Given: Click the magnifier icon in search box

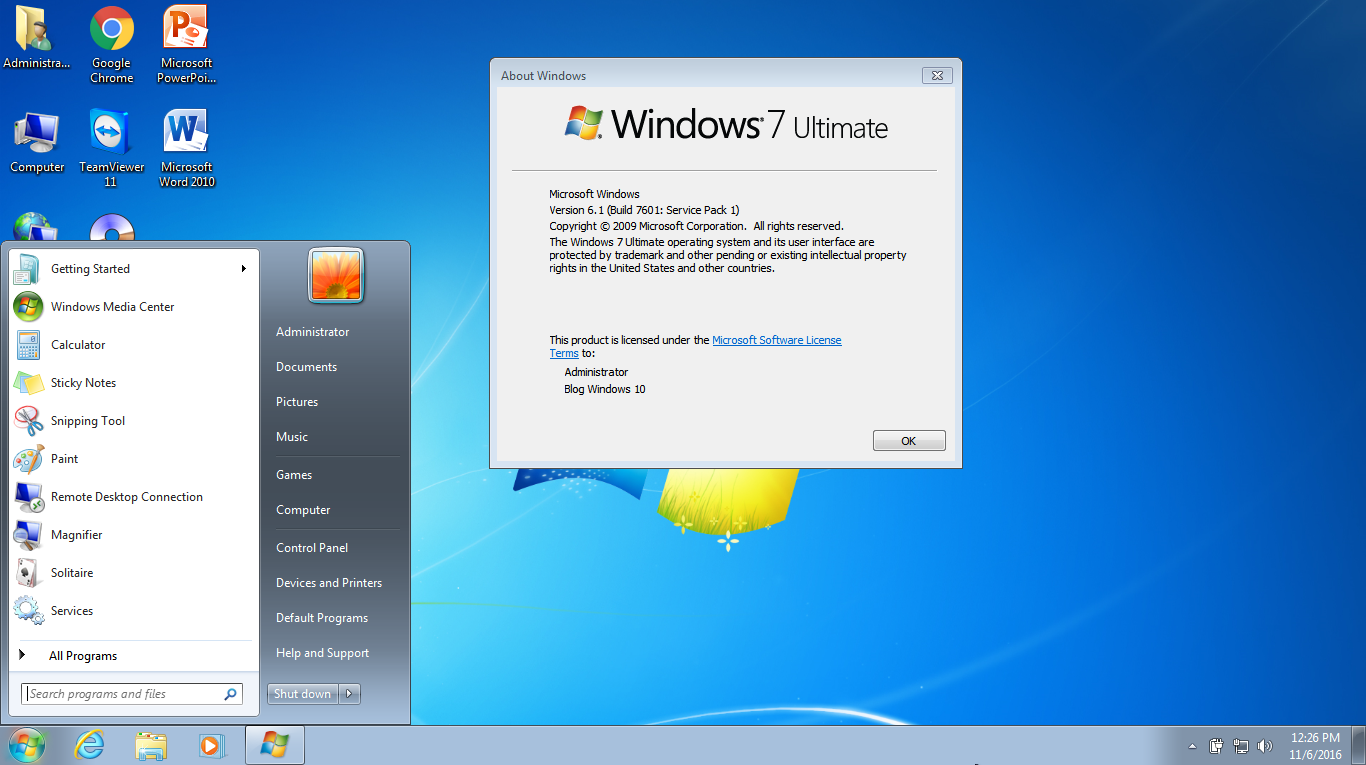Looking at the screenshot, I should 231,694.
